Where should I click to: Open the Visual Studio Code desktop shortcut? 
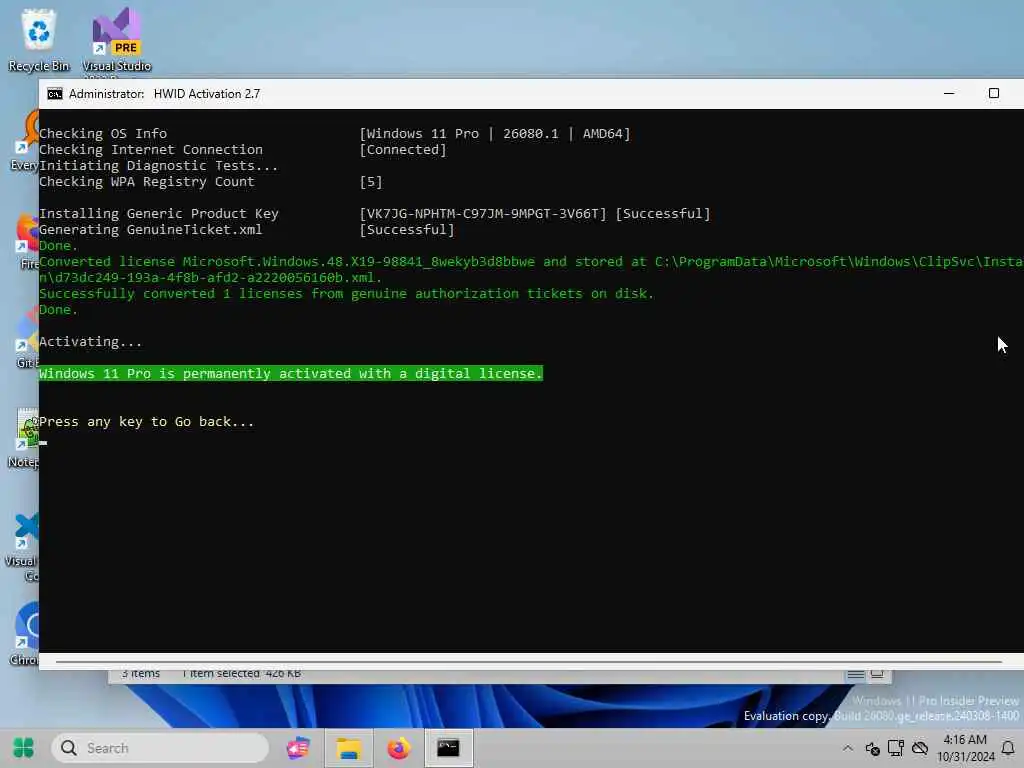coord(22,547)
